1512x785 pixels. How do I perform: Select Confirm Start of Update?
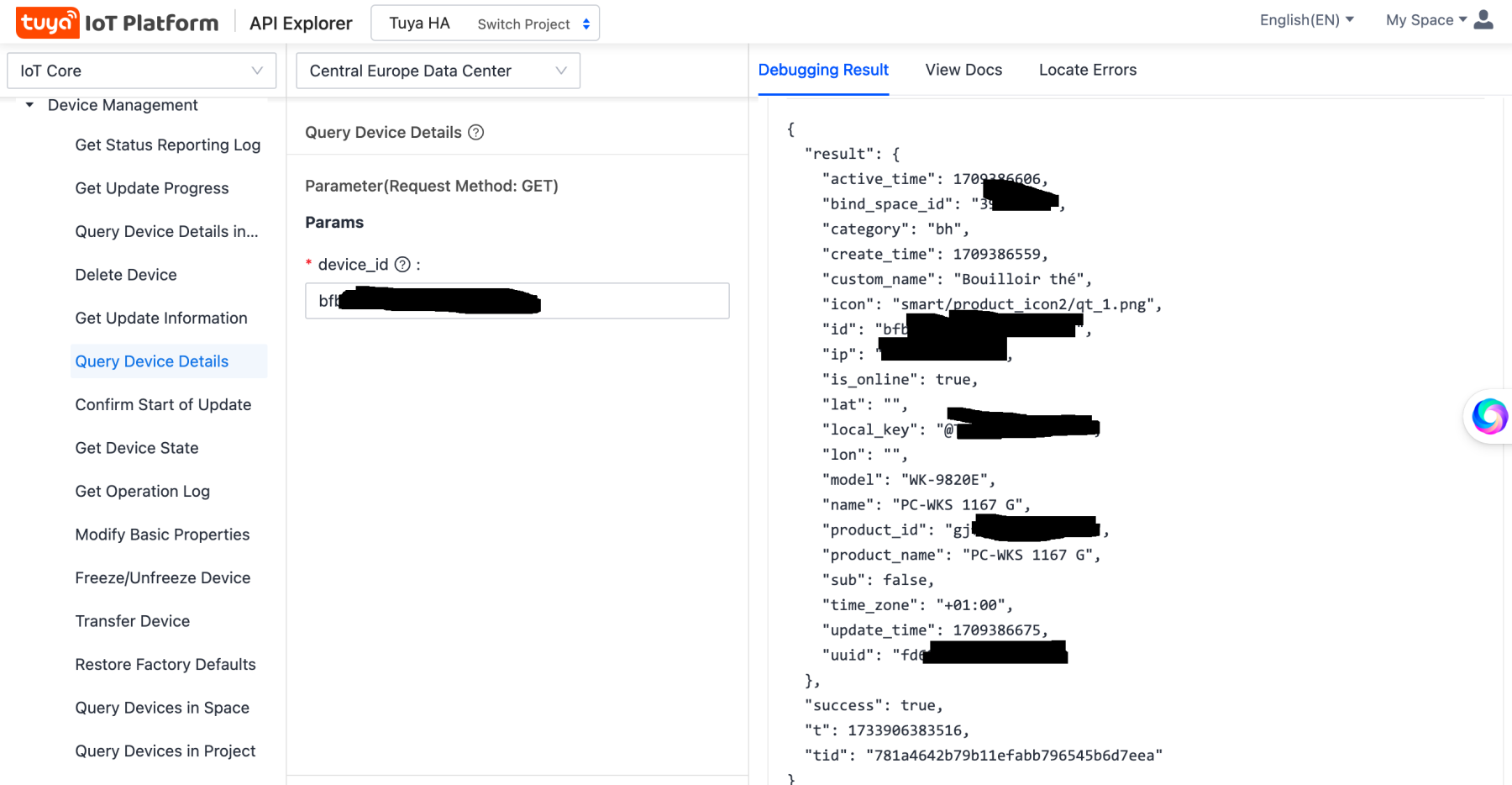(x=163, y=404)
